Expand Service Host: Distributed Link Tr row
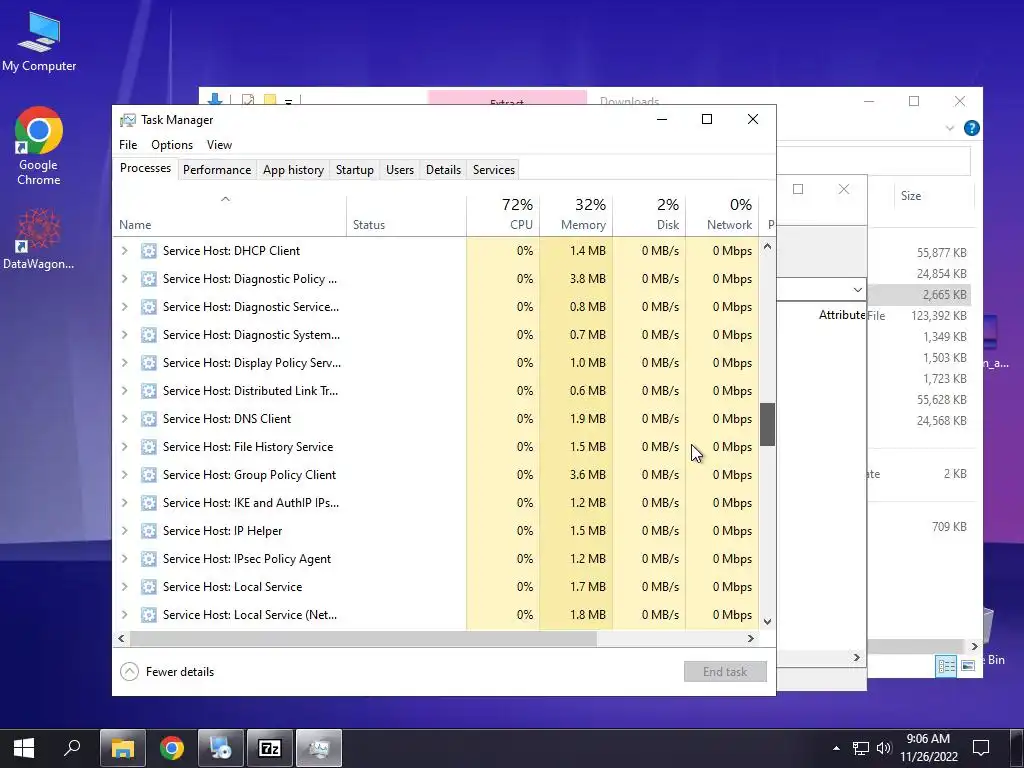This screenshot has height=768, width=1024. 125,391
